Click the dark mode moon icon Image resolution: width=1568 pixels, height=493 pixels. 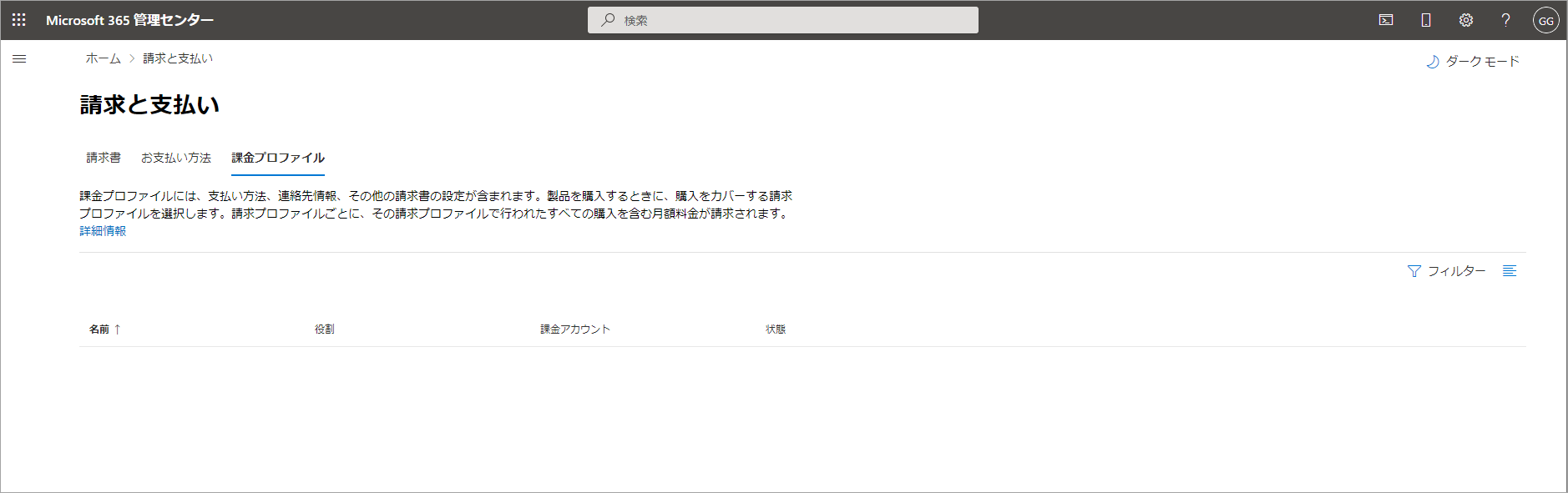click(x=1433, y=62)
